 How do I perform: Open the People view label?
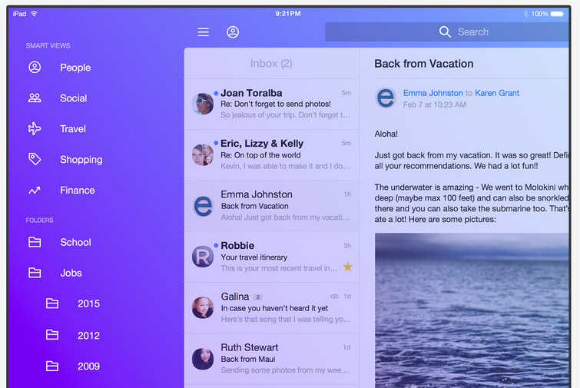tap(75, 68)
